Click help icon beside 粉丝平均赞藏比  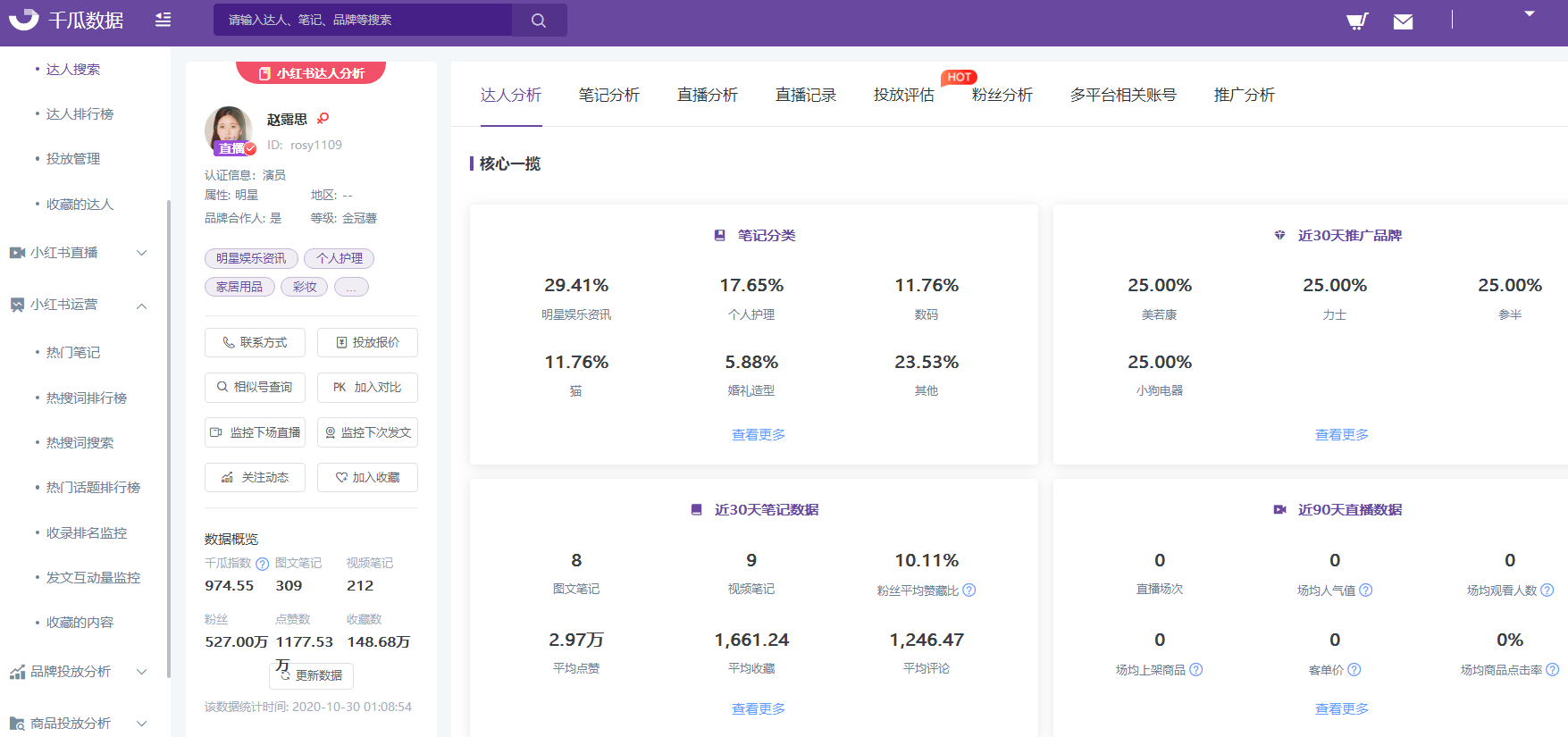pyautogui.click(x=969, y=590)
